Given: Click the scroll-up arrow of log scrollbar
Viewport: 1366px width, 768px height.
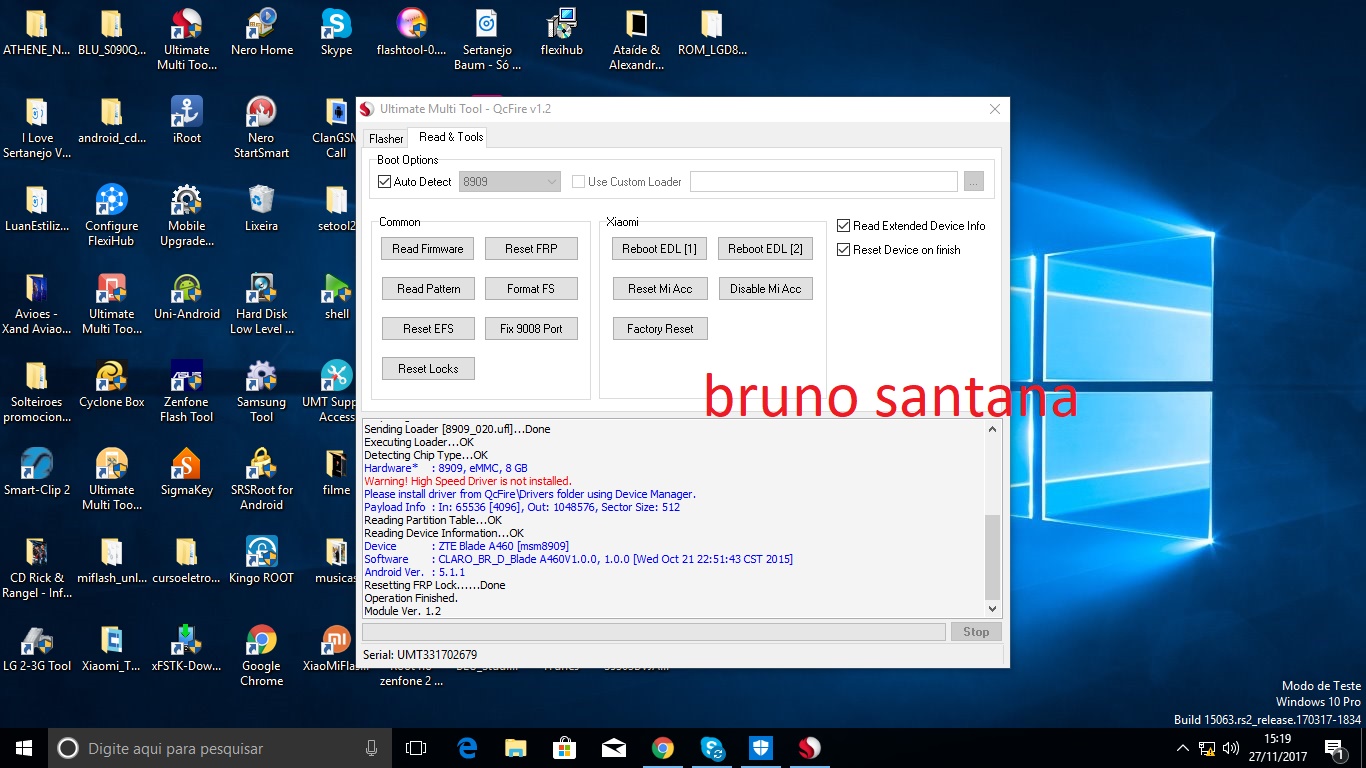Looking at the screenshot, I should 992,429.
